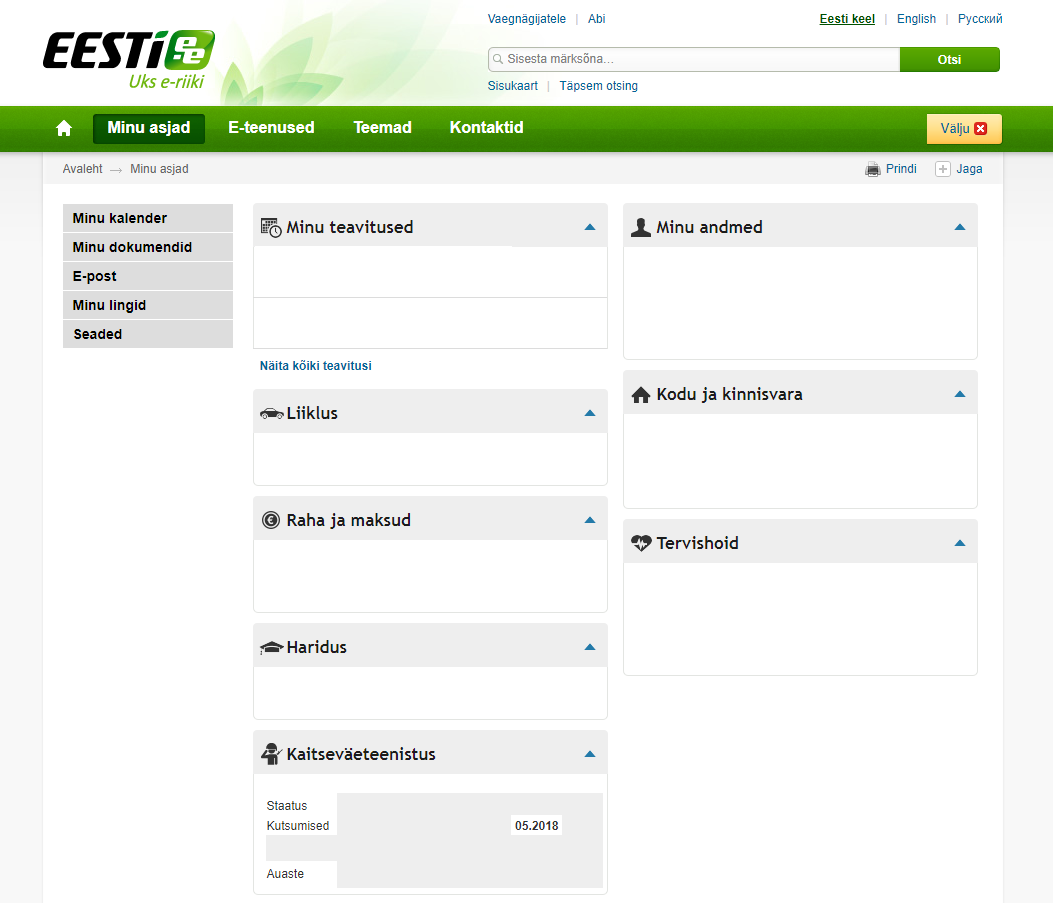Click the graduation cap icon by Haridus

[x=271, y=648]
